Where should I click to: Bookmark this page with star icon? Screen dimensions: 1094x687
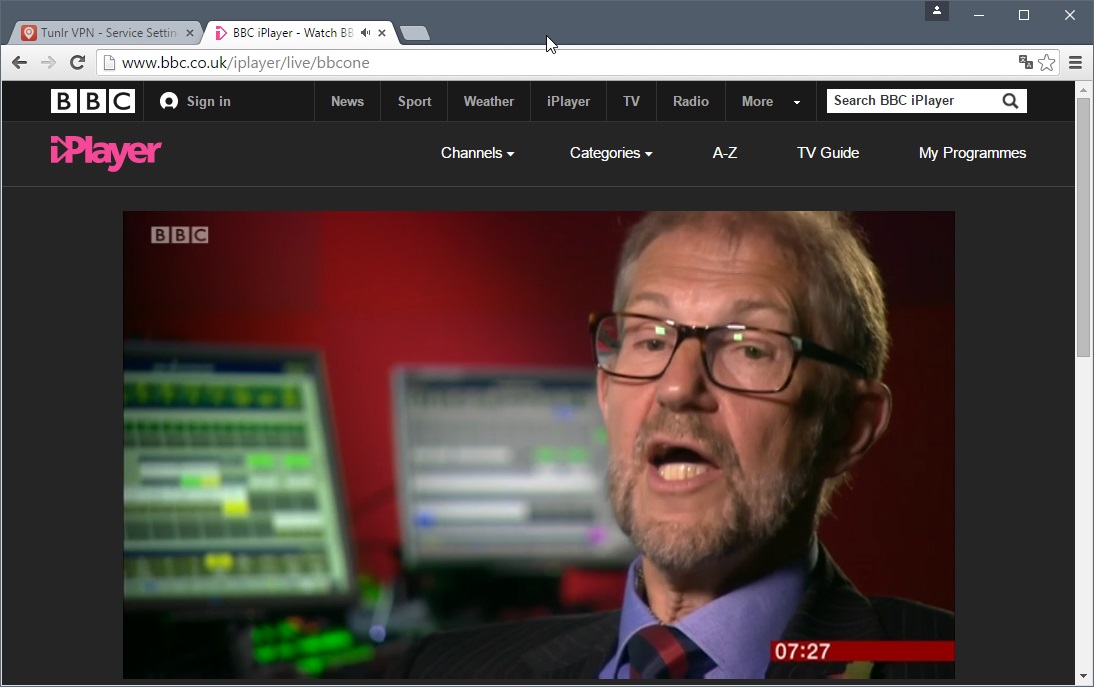(x=1047, y=63)
